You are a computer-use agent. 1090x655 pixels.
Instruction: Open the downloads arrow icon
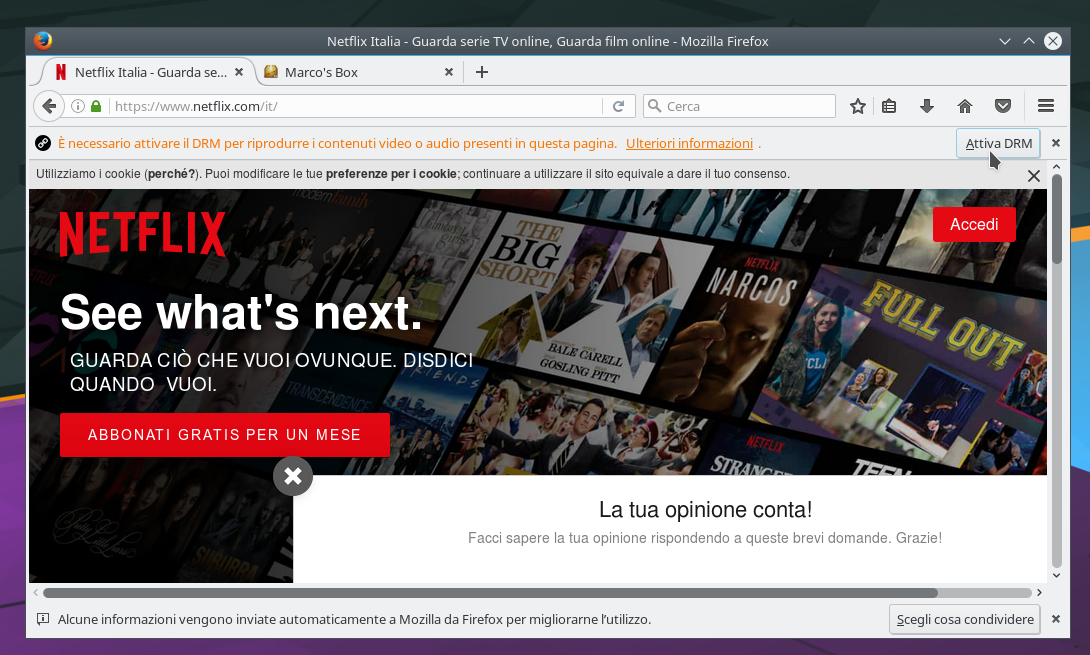(927, 106)
